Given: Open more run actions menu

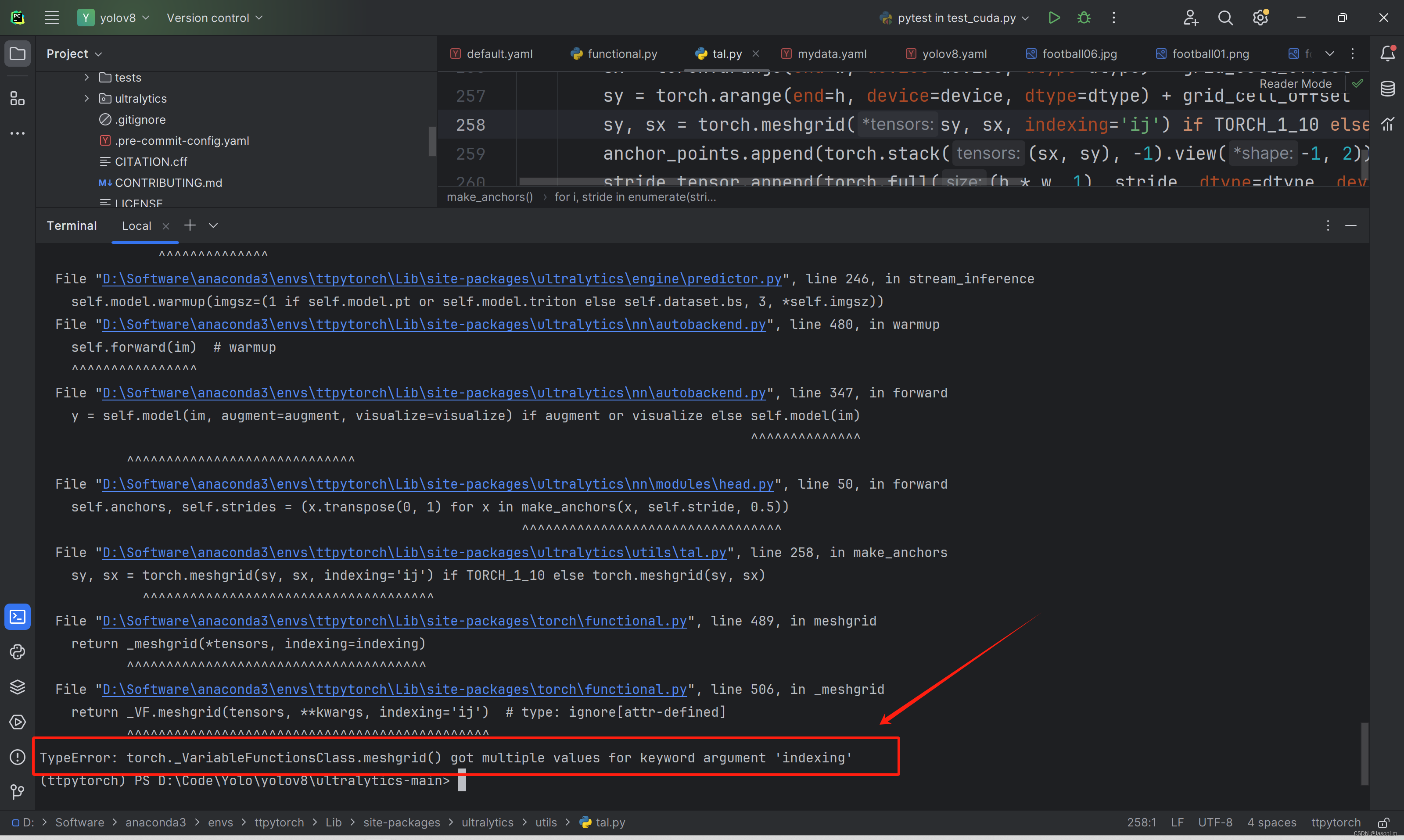Looking at the screenshot, I should [1114, 18].
